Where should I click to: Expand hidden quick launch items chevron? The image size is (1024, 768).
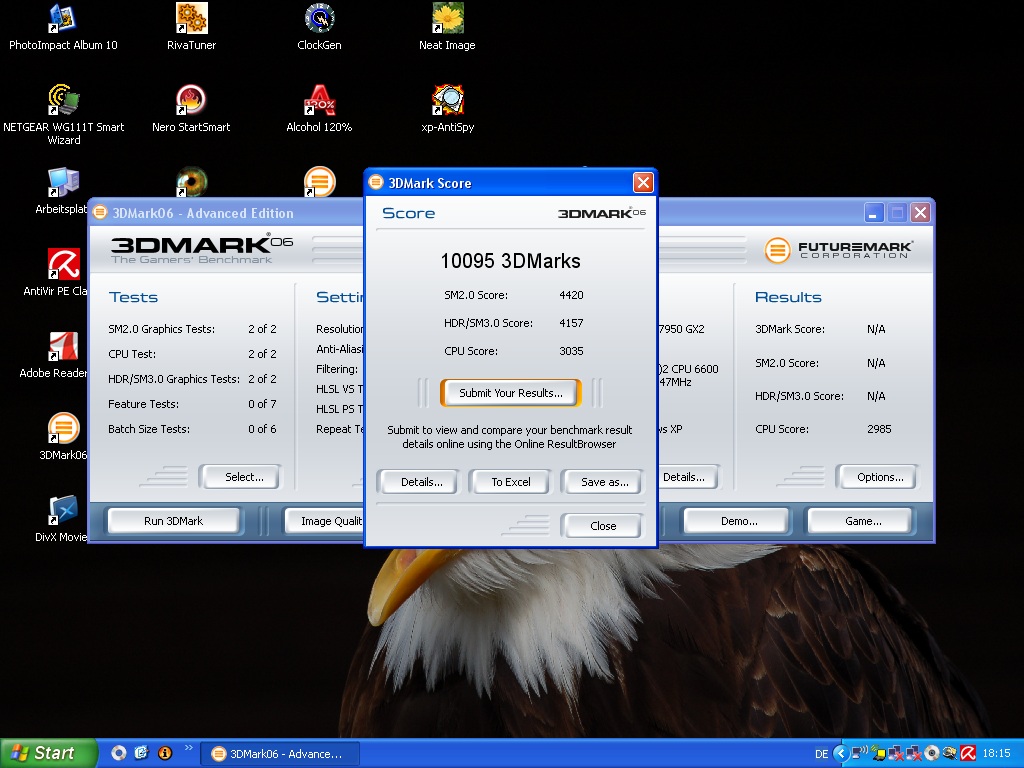coord(189,748)
